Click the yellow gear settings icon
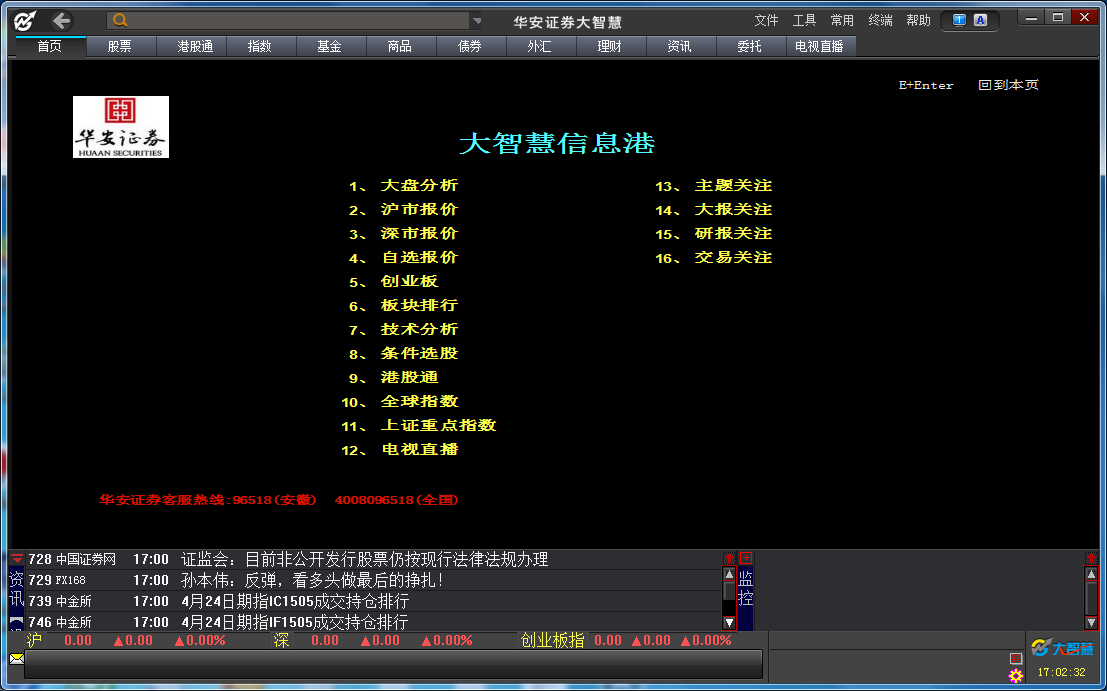 click(1016, 676)
